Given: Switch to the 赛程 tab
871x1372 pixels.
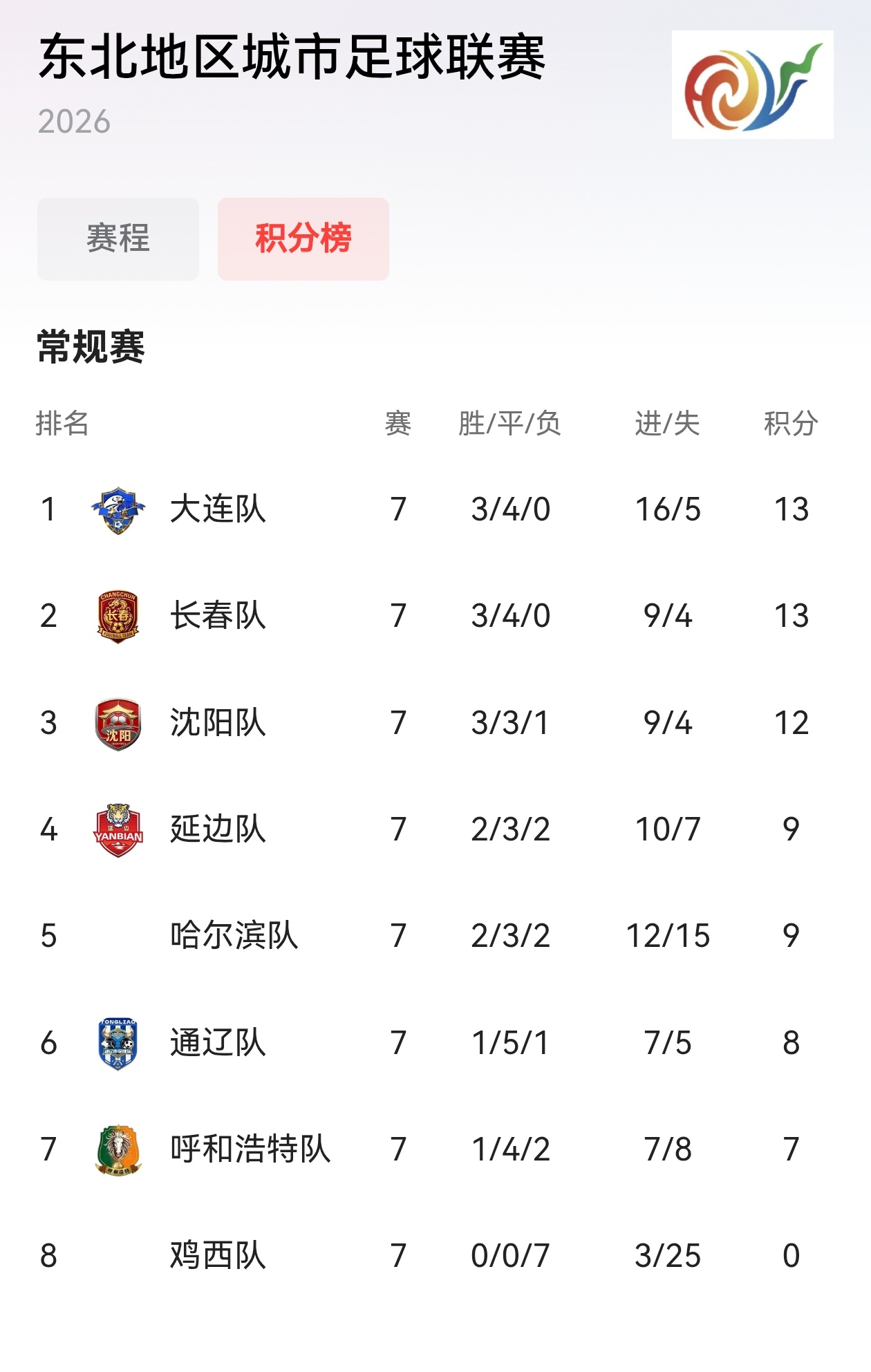Looking at the screenshot, I should pyautogui.click(x=118, y=239).
